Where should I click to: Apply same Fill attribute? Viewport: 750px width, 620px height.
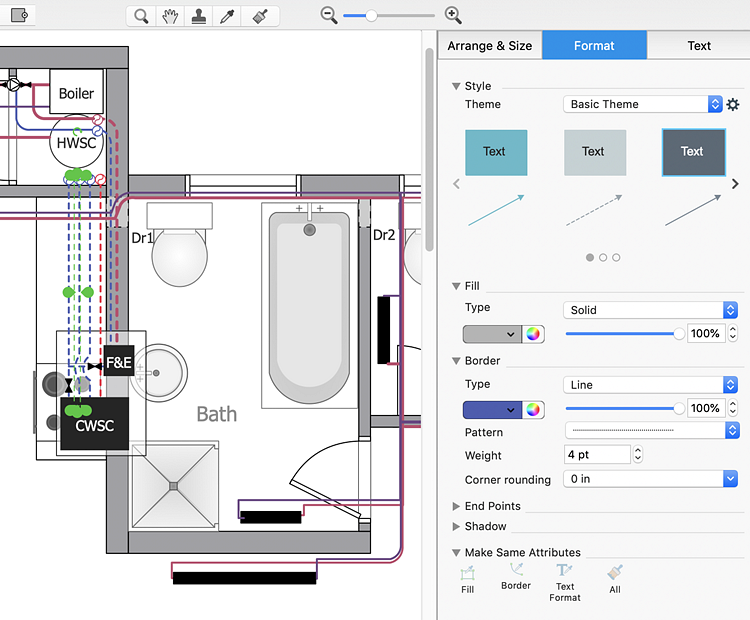tap(468, 579)
